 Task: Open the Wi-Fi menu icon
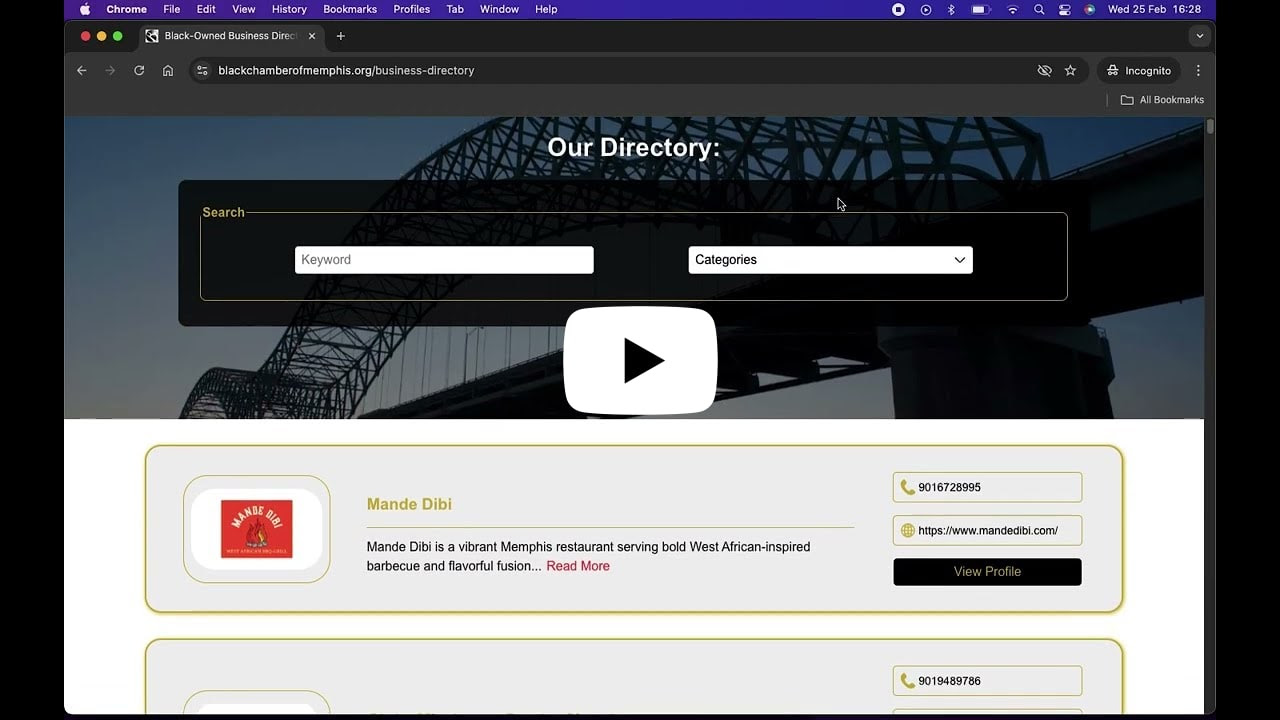click(1013, 9)
